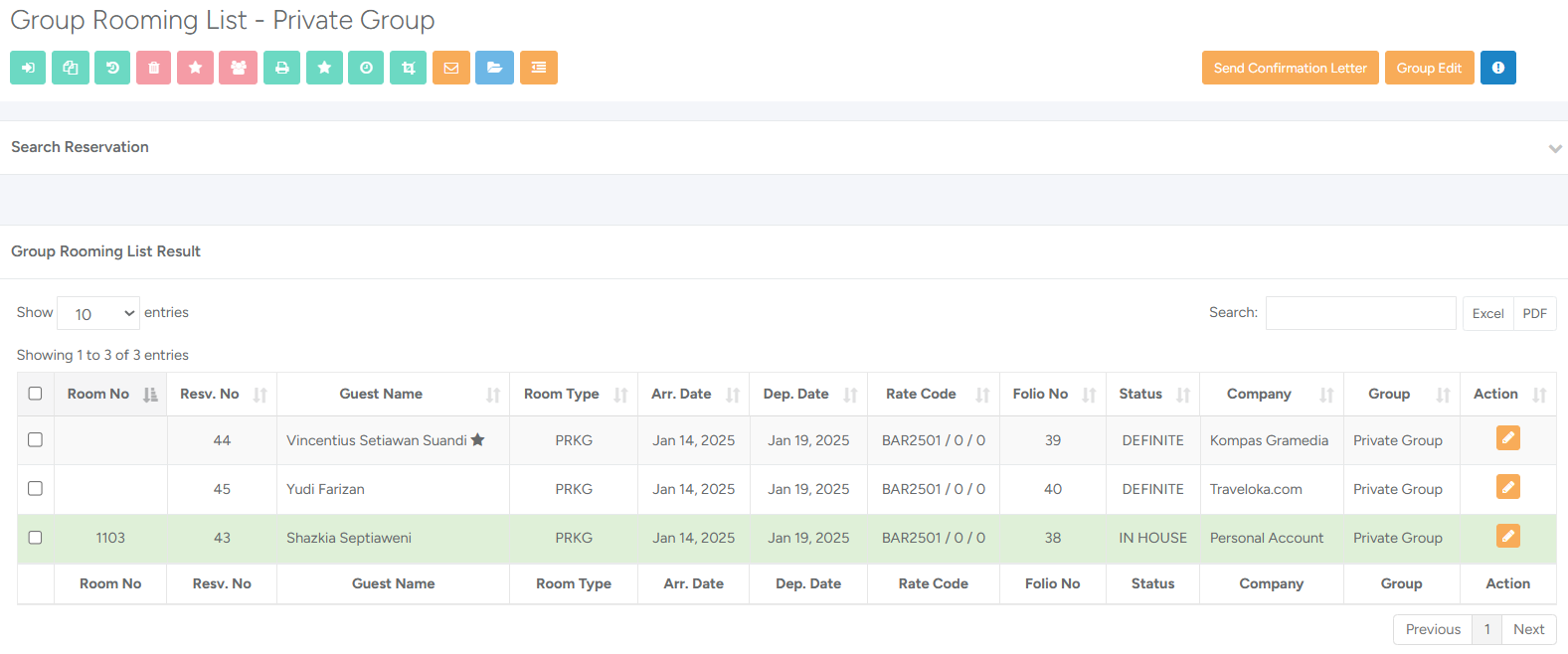
Task: Click the copy documents toolbar icon
Action: coord(71,68)
